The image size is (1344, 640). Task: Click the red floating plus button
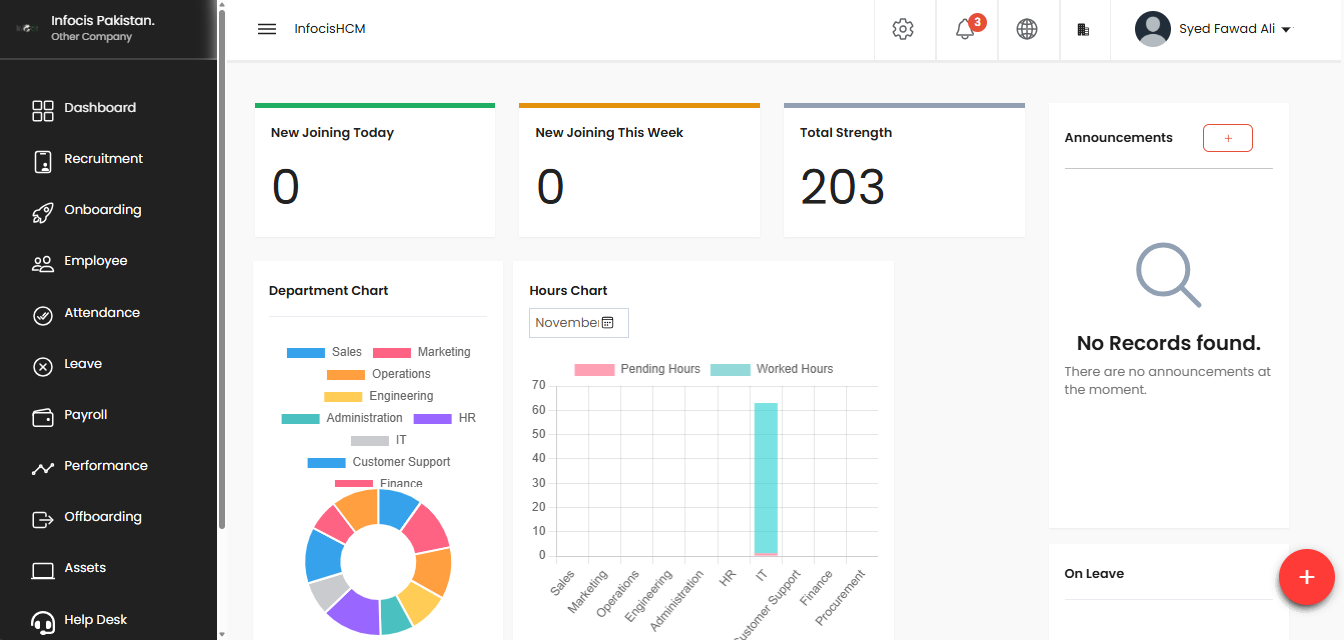point(1306,577)
